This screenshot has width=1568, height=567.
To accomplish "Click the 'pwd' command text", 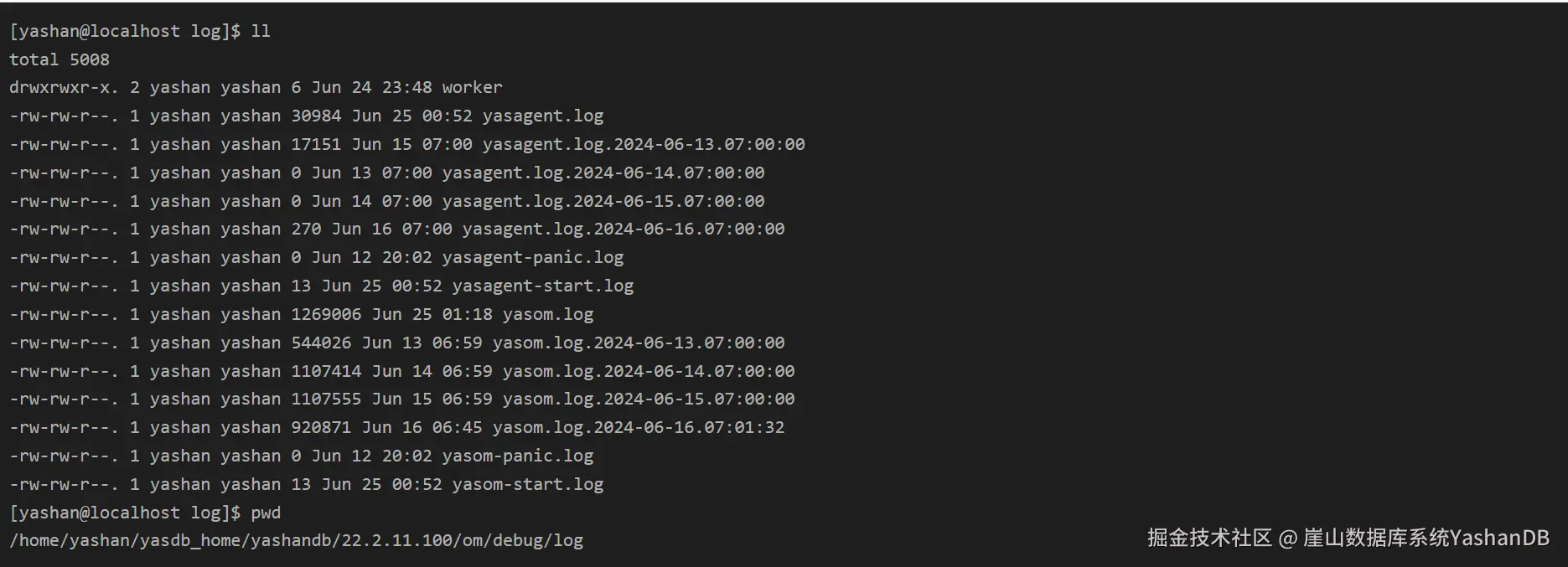I will [x=266, y=513].
